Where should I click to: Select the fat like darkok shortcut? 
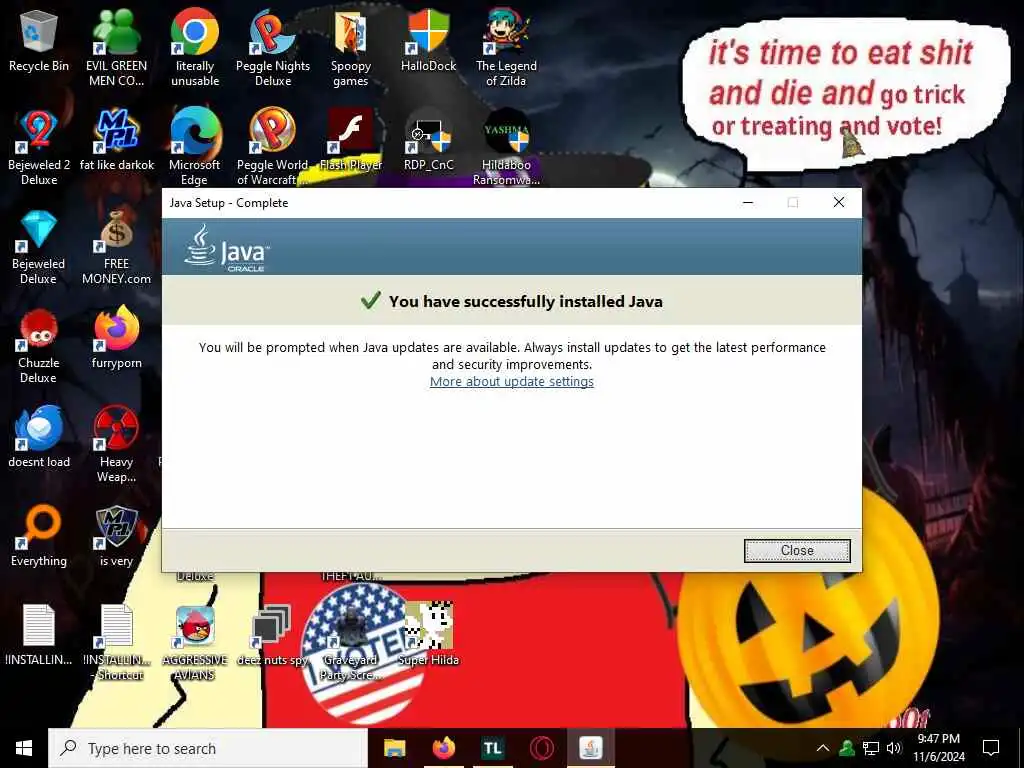point(116,140)
